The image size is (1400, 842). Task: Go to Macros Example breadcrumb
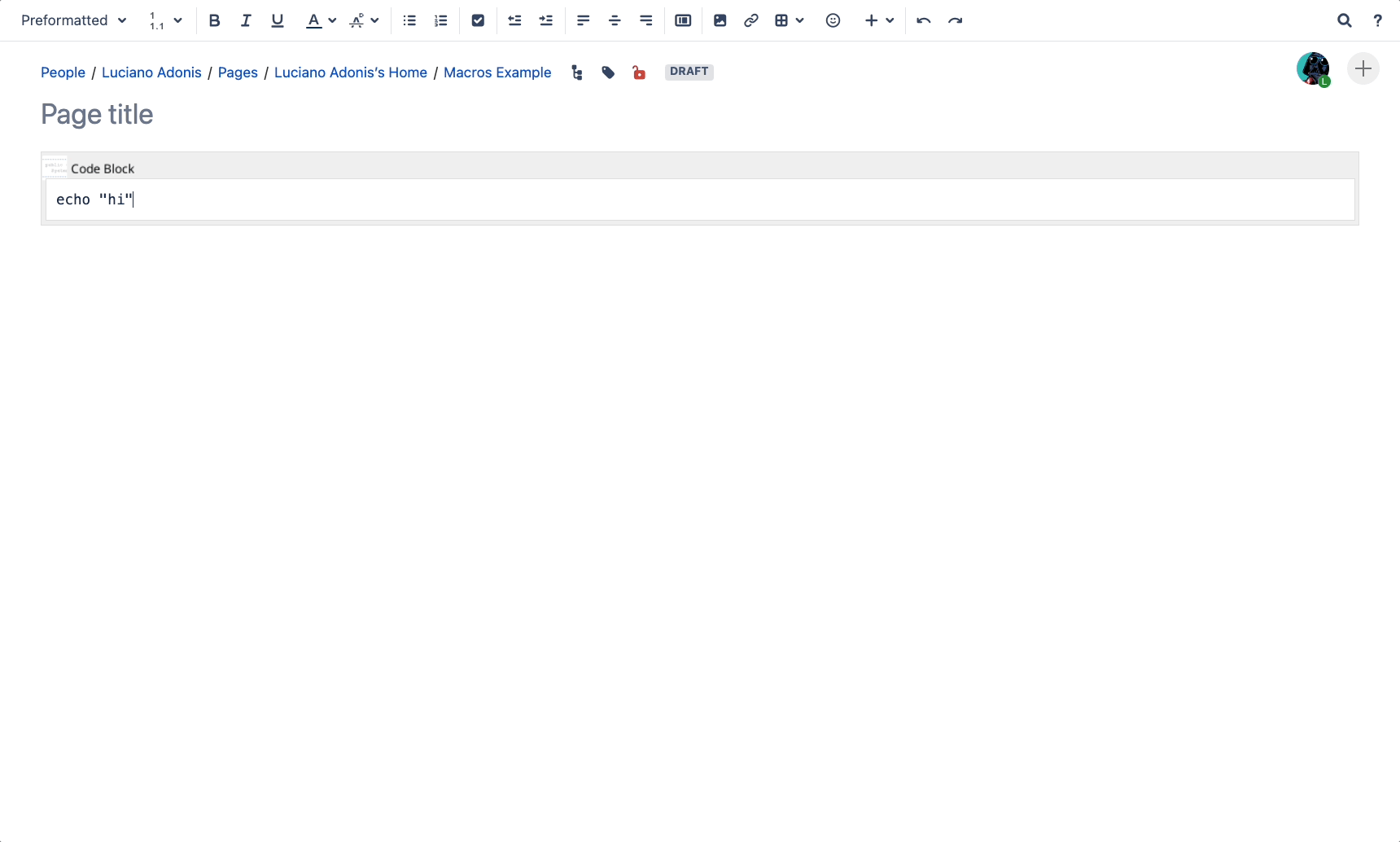coord(497,72)
